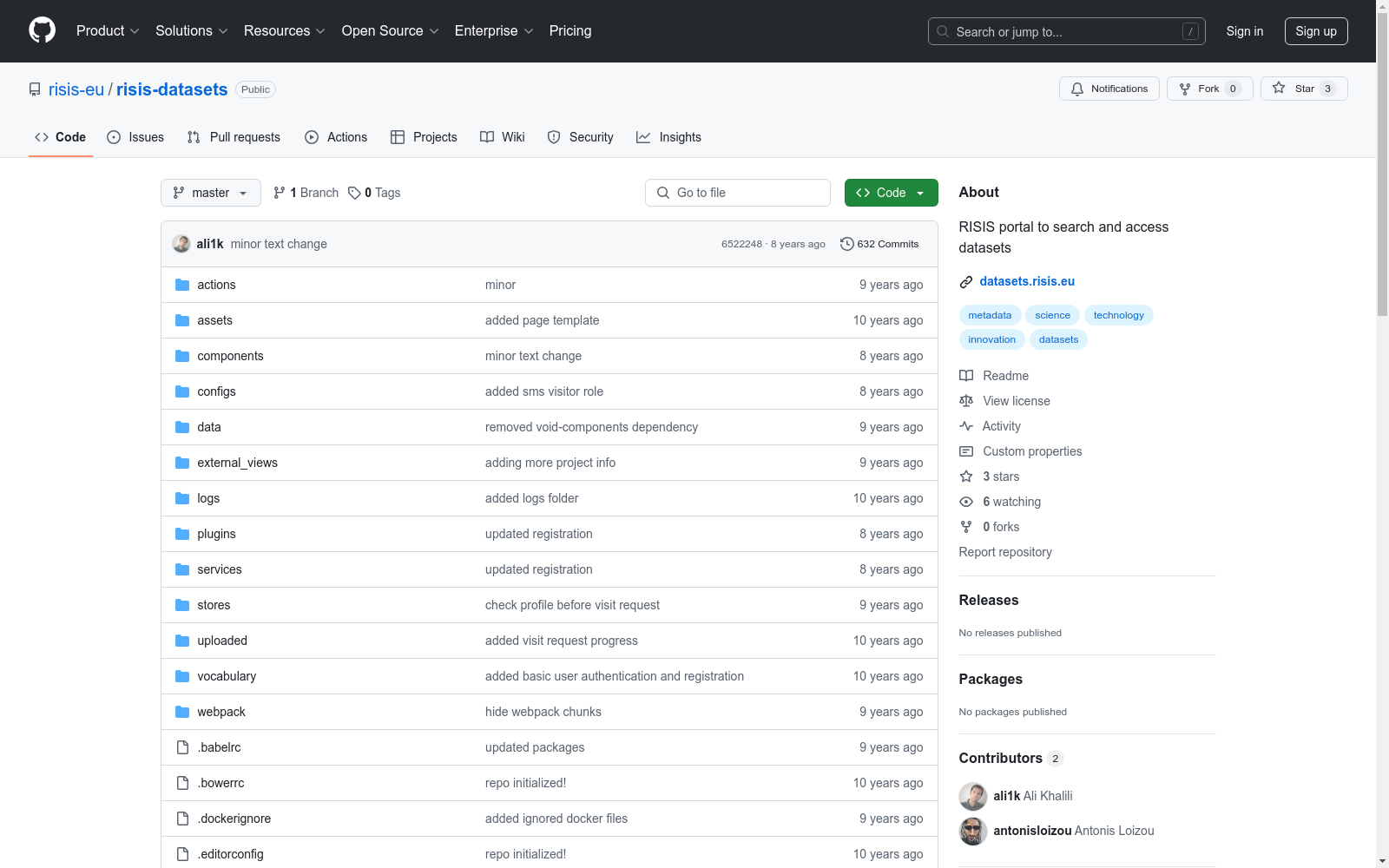Expand the Product menu
The width and height of the screenshot is (1389, 868).
[108, 31]
